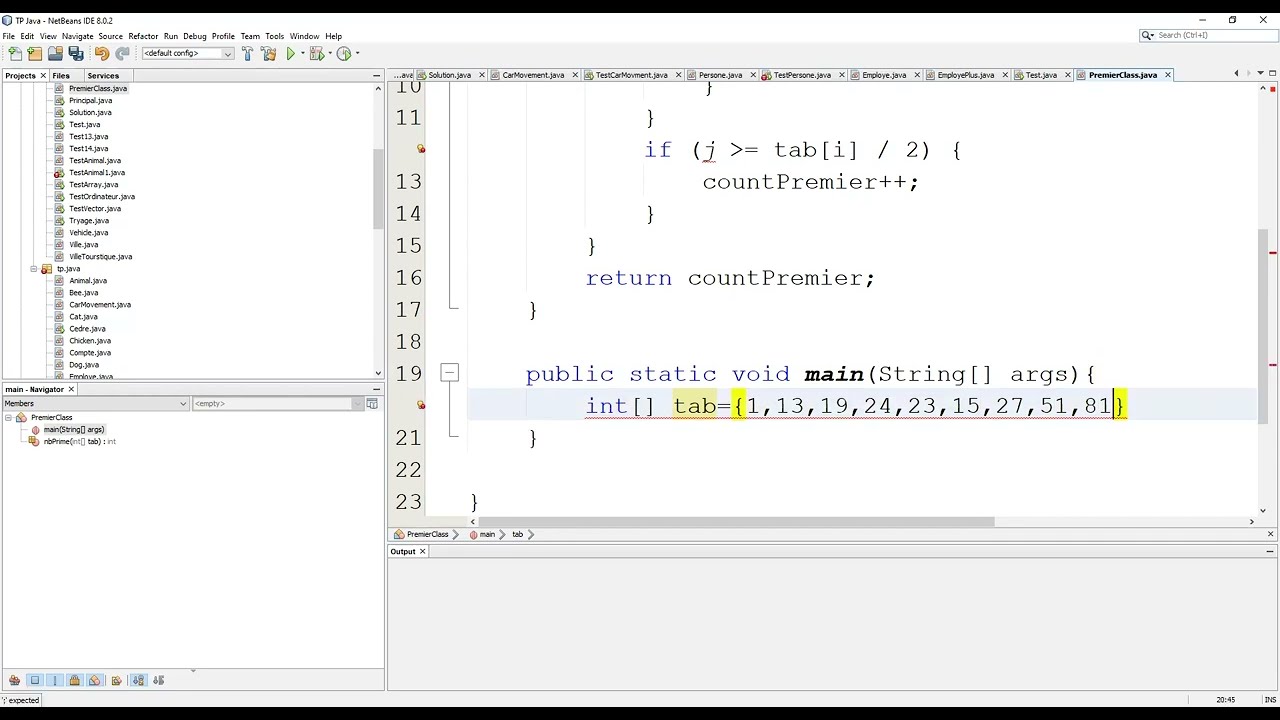Switch to the EmployePlus.java editor tab
Image resolution: width=1280 pixels, height=720 pixels.
(x=966, y=75)
